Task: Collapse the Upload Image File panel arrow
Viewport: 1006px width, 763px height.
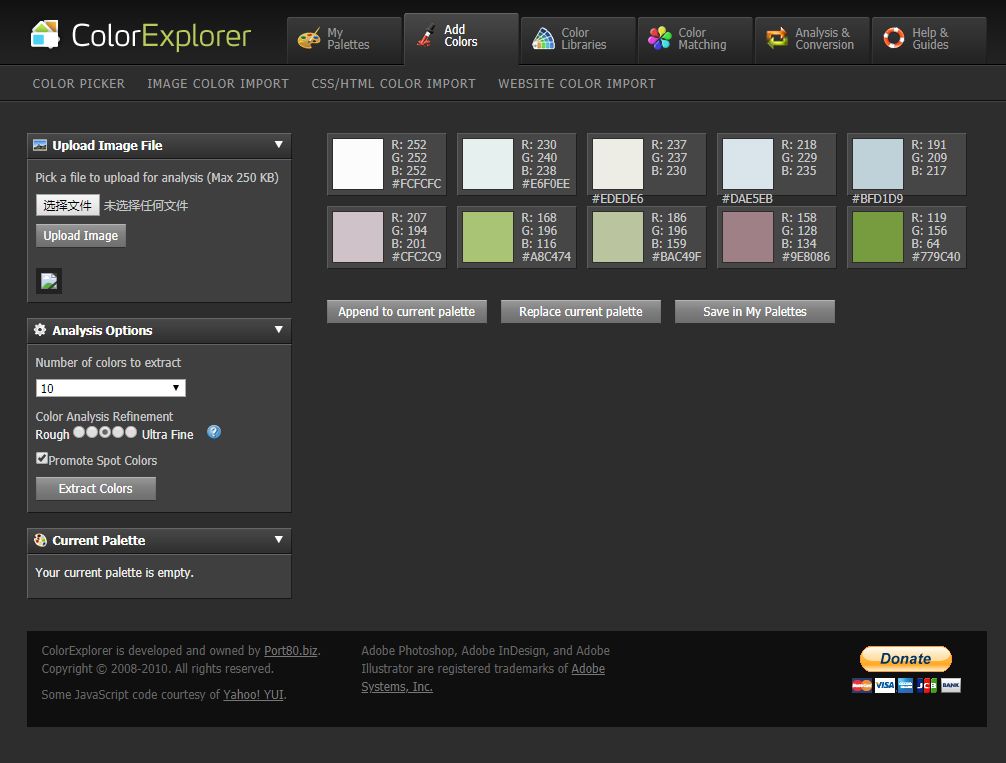Action: 279,144
